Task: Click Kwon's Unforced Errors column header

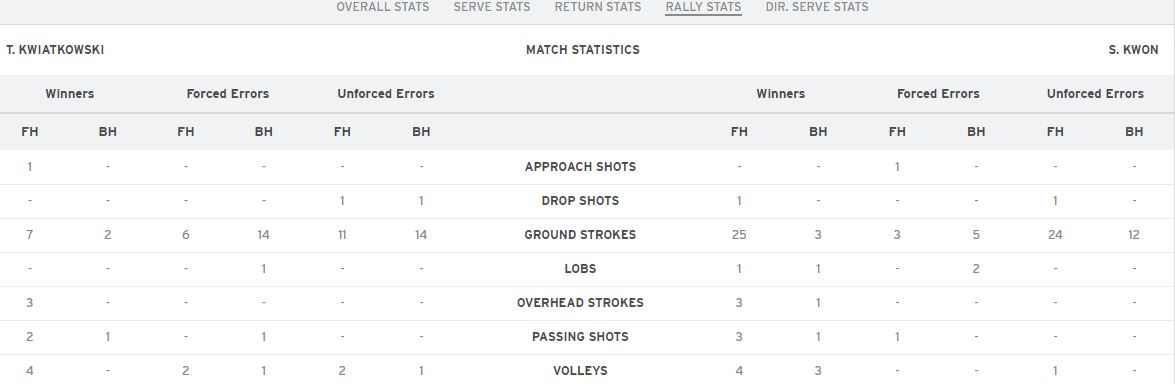Action: (1096, 94)
